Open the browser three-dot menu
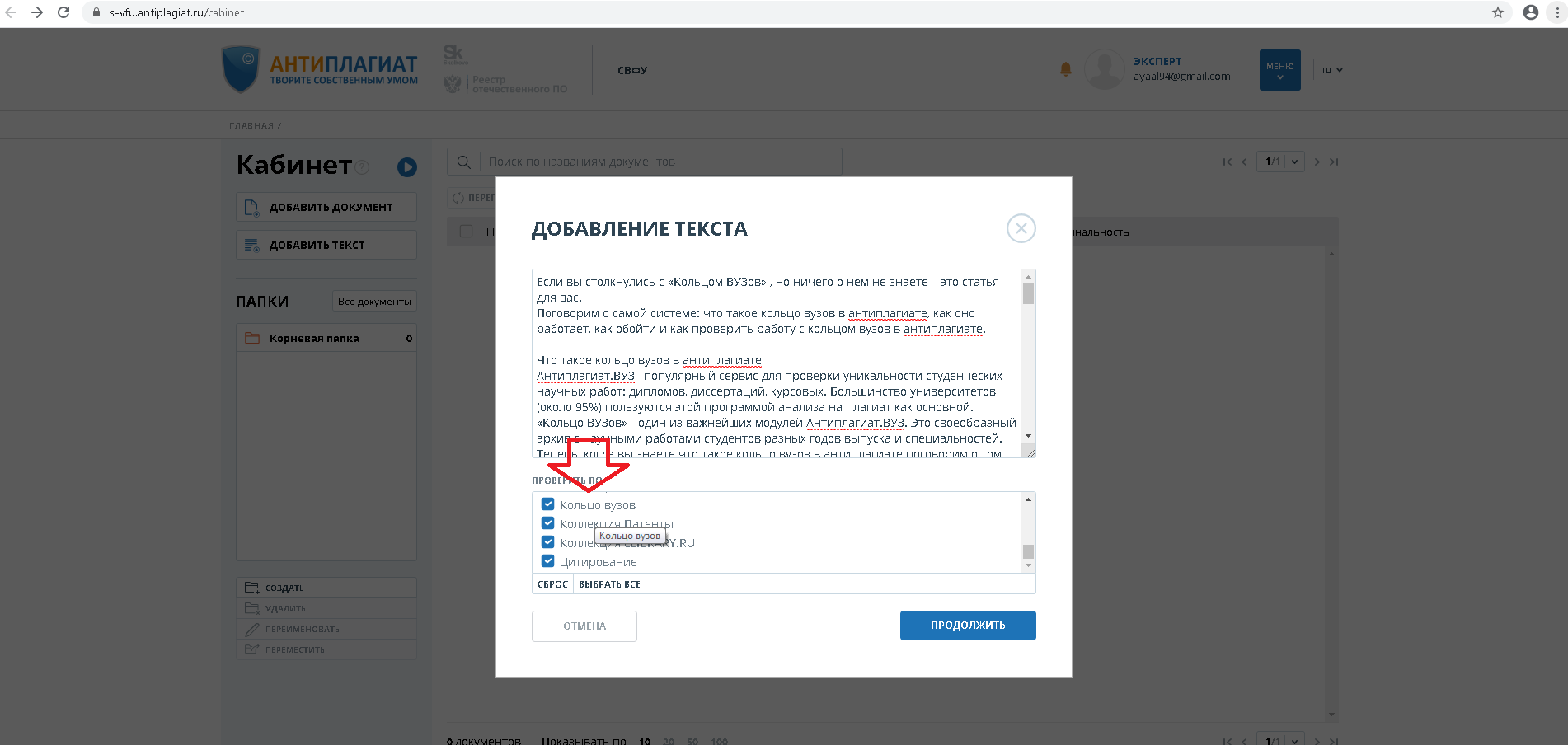 tap(1557, 12)
